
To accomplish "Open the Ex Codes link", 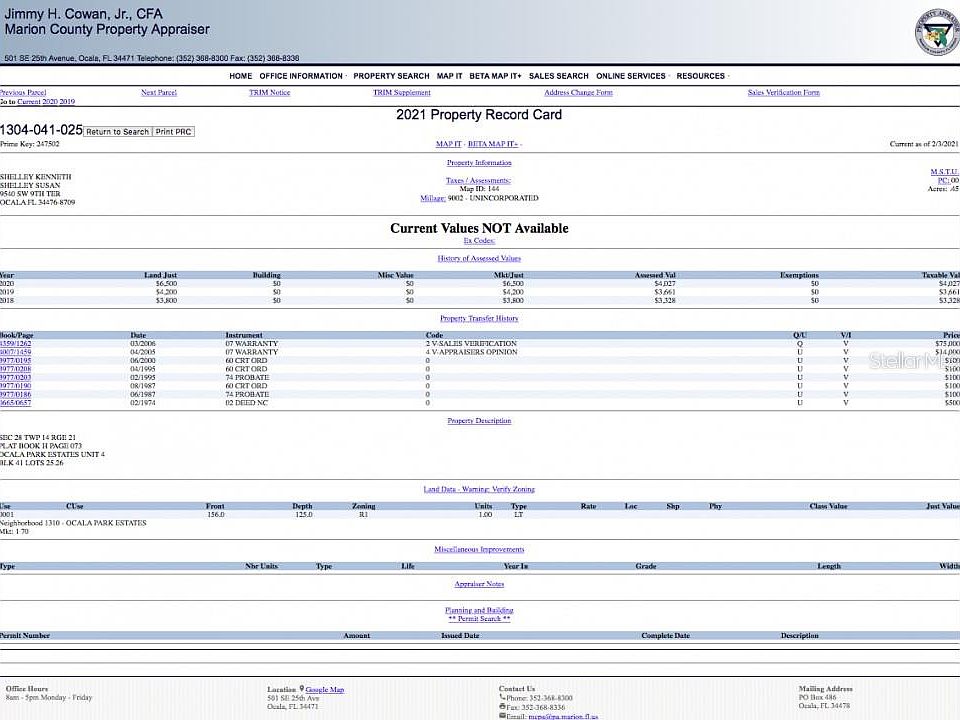I will [479, 241].
